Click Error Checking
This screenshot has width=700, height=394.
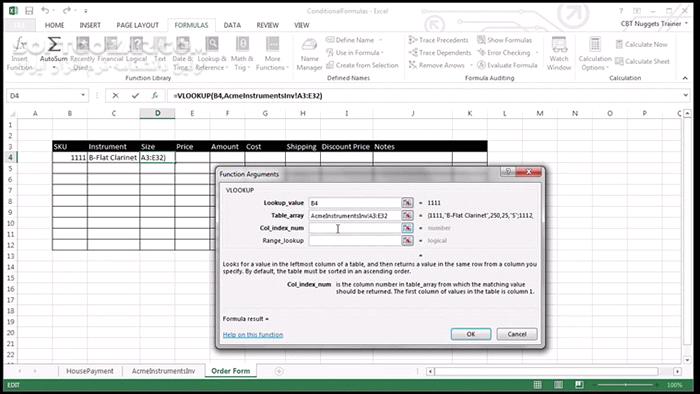(504, 53)
